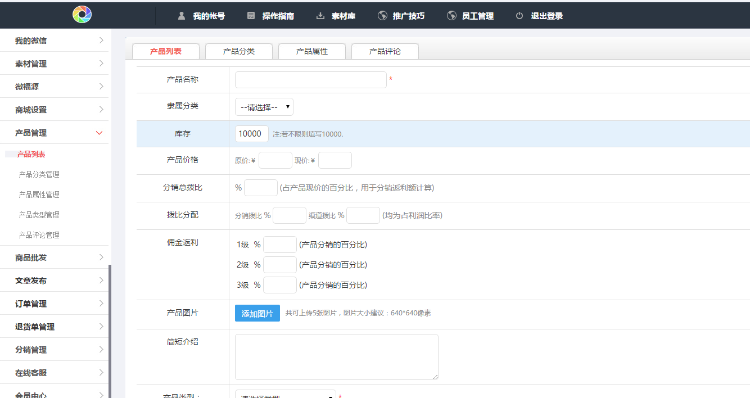Focus the 3级 commission percent input
This screenshot has width=750, height=398.
[280, 285]
